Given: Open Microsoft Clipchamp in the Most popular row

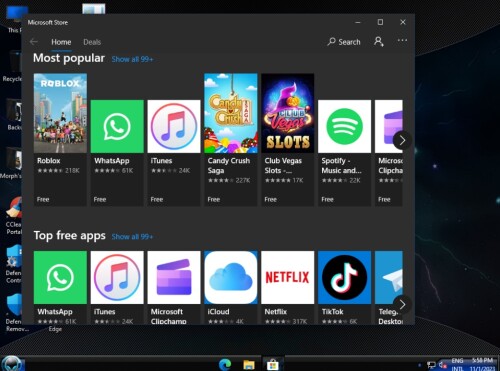Looking at the screenshot, I should tap(389, 153).
